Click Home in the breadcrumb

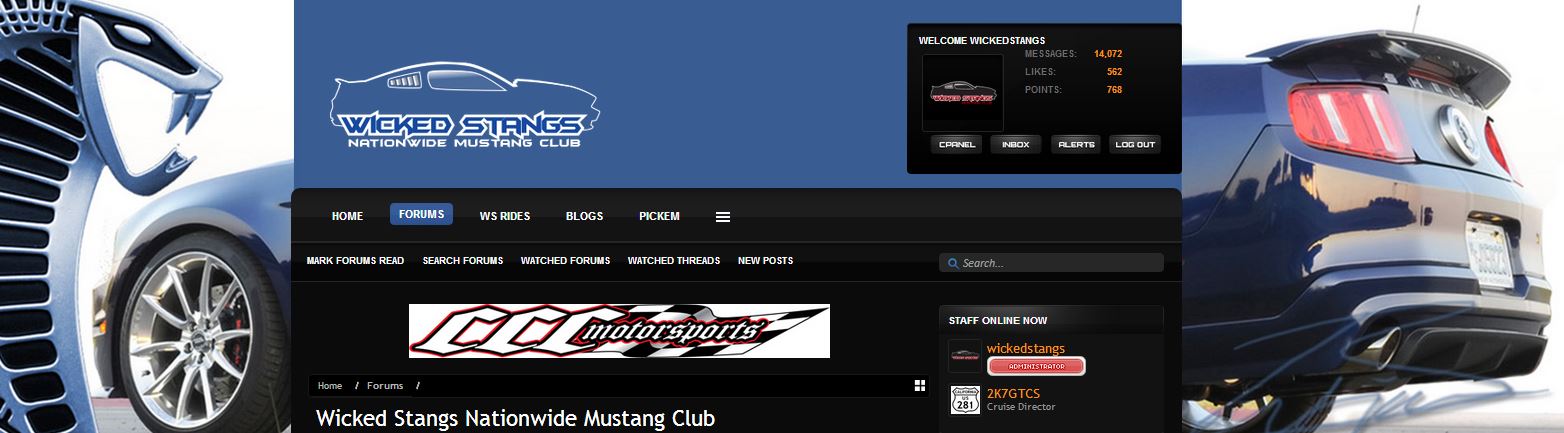(x=330, y=386)
